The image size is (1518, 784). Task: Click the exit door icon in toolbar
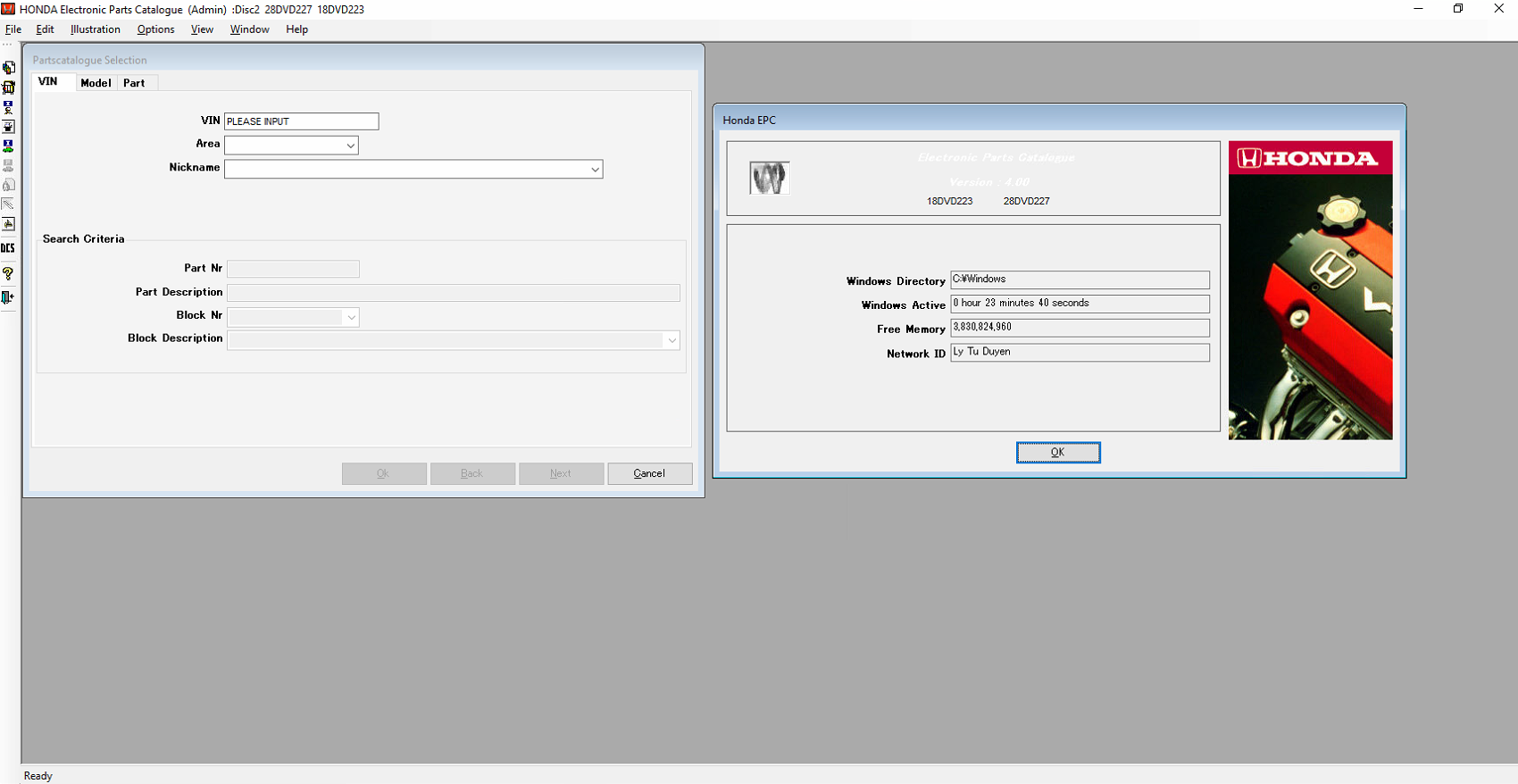coord(8,297)
